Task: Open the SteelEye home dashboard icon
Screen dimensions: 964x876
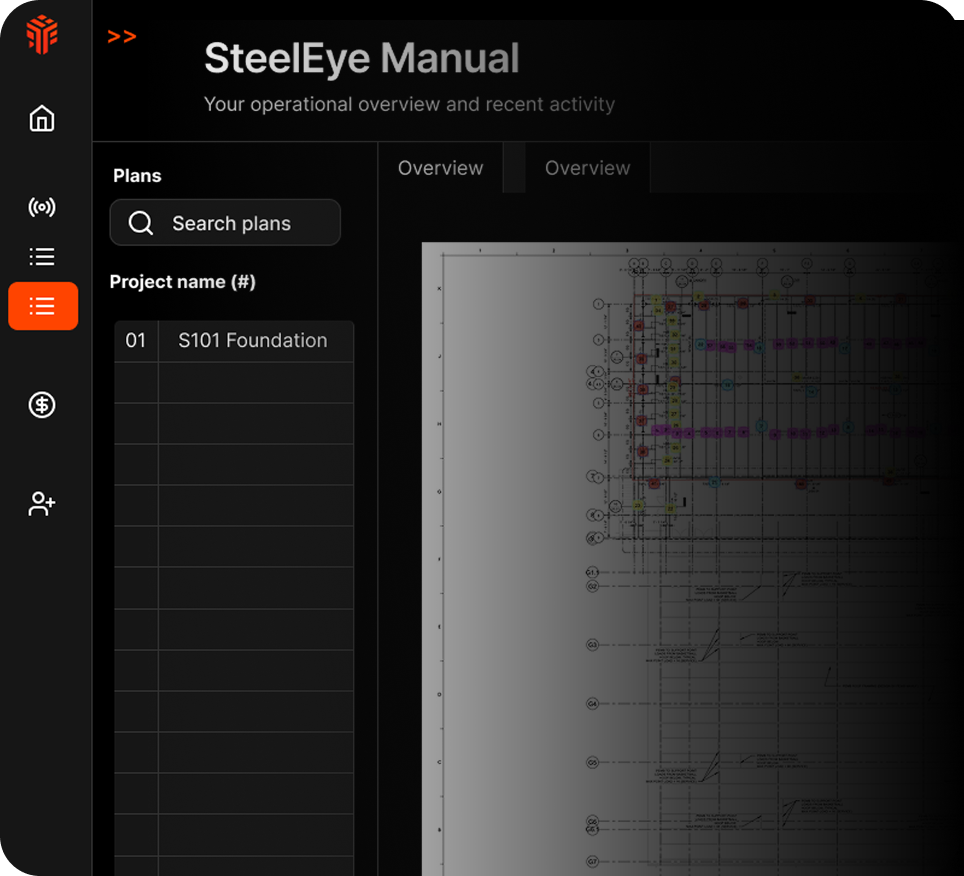Action: pos(41,117)
